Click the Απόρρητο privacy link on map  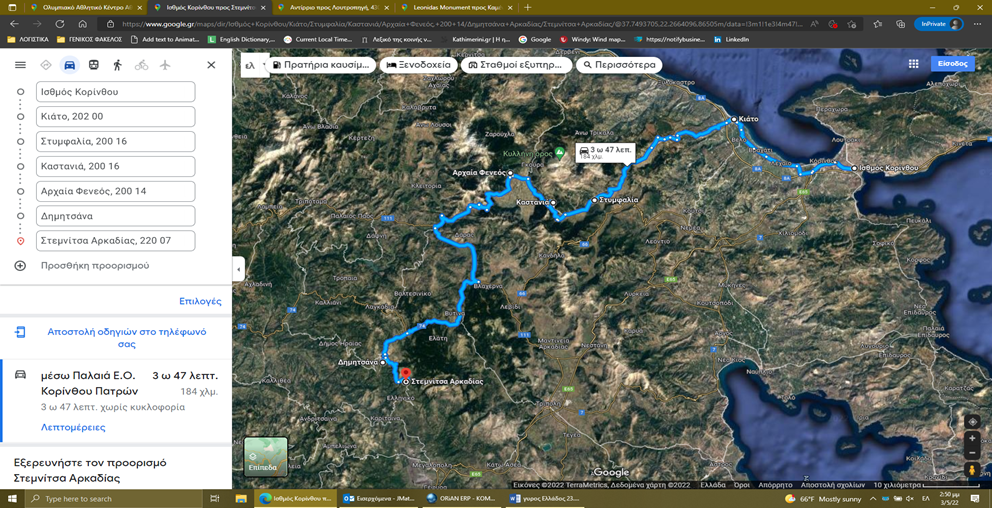[x=775, y=485]
